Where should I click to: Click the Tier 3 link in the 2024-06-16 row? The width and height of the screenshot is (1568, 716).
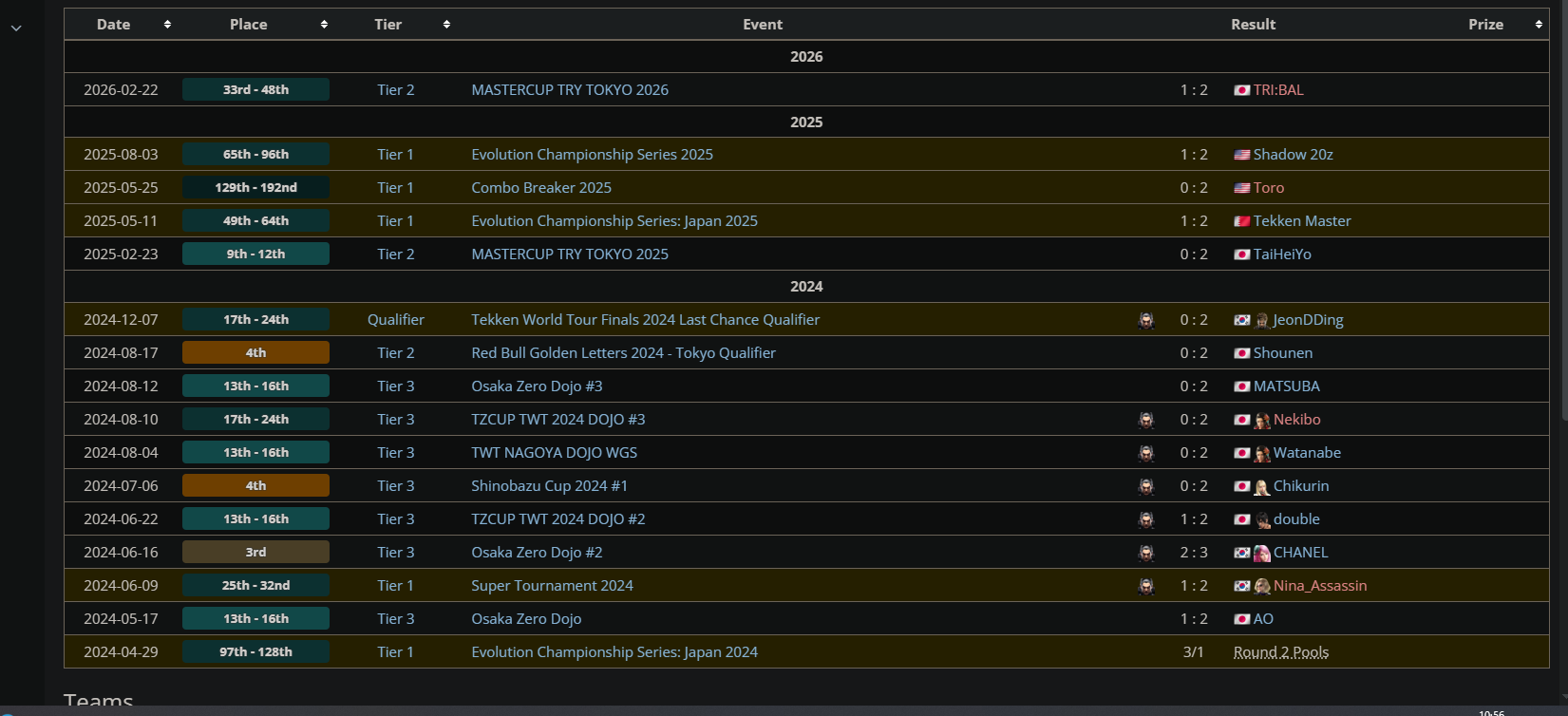[x=396, y=553]
